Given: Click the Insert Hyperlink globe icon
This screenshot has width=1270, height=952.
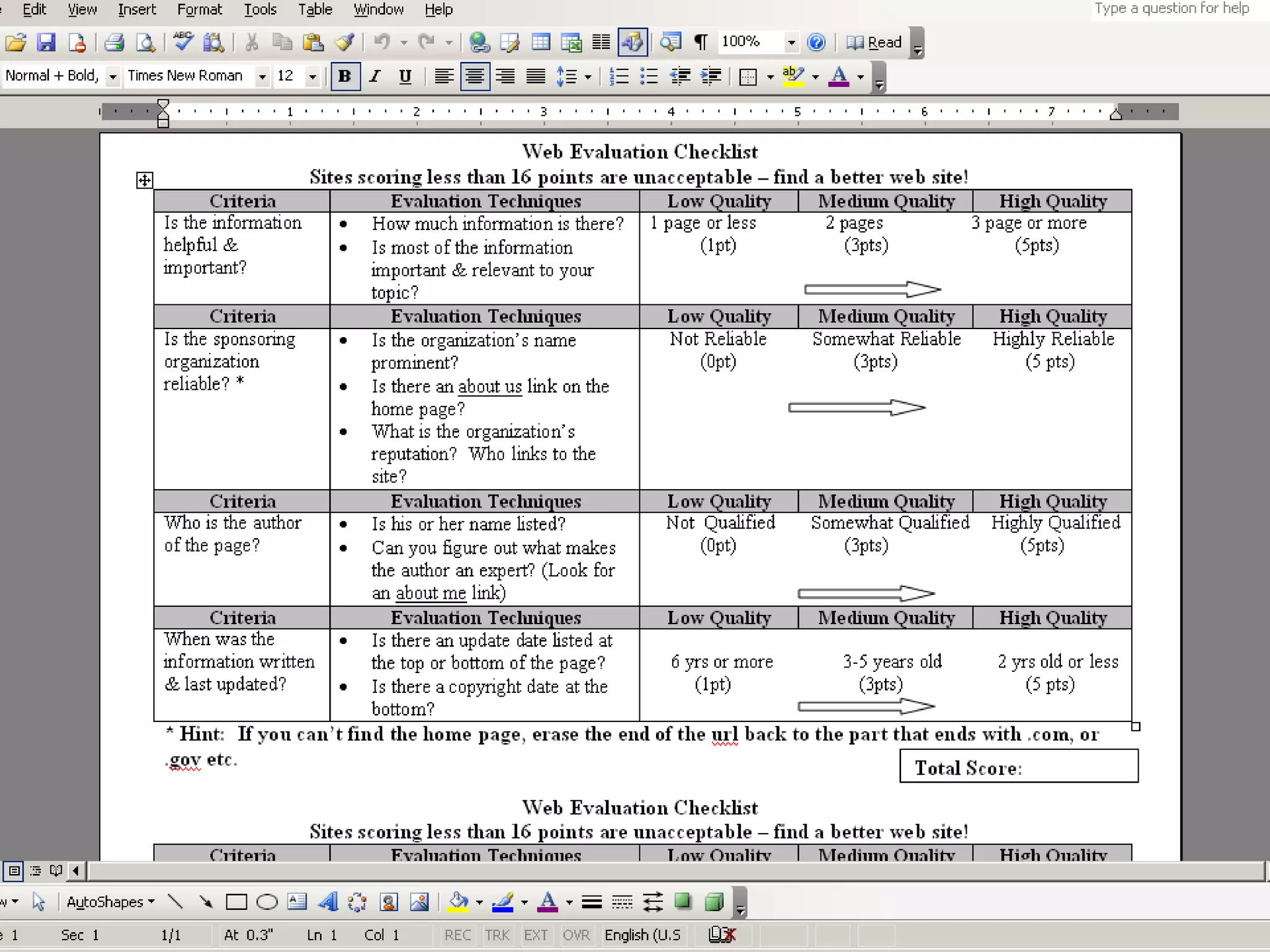Looking at the screenshot, I should [479, 42].
